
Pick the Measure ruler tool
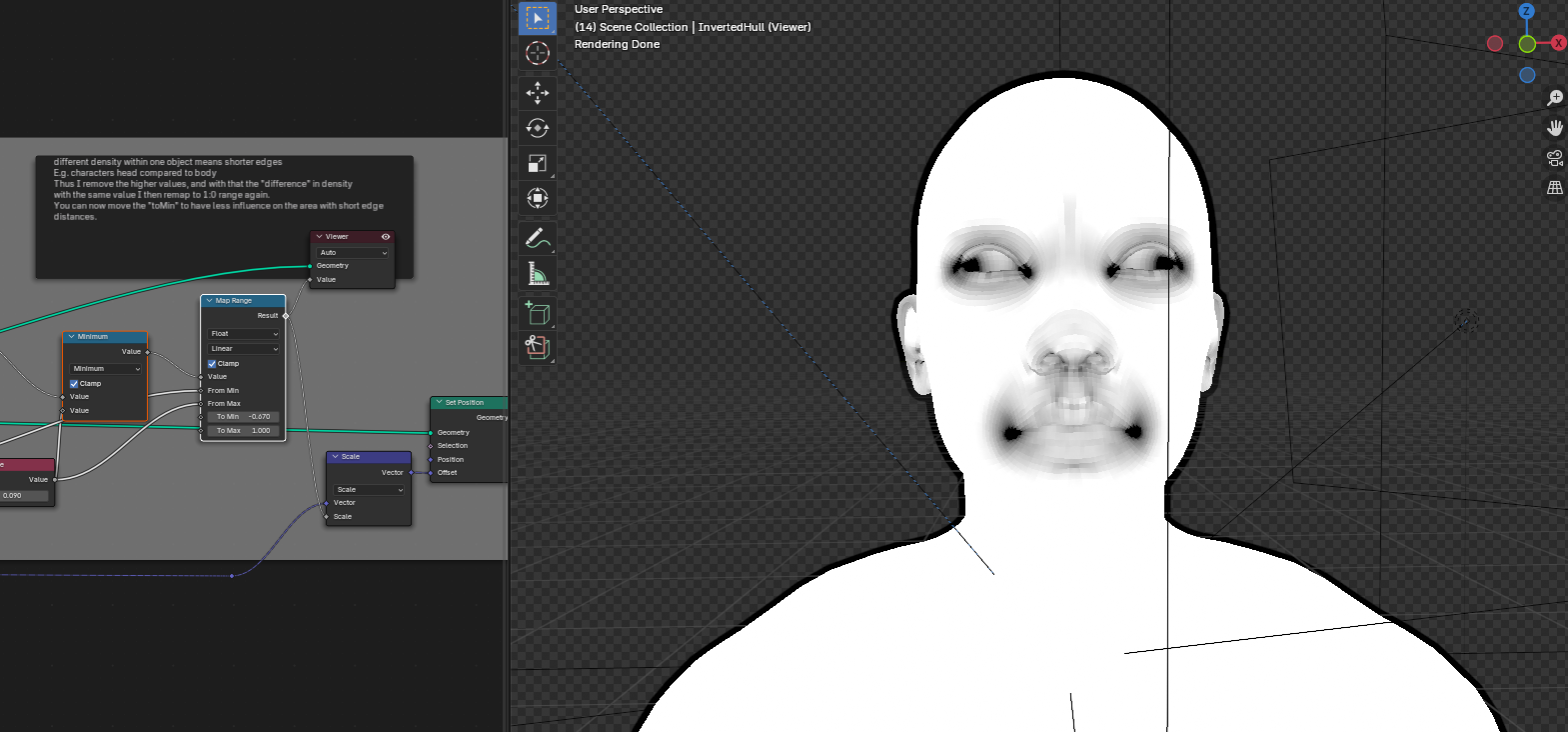click(x=538, y=273)
